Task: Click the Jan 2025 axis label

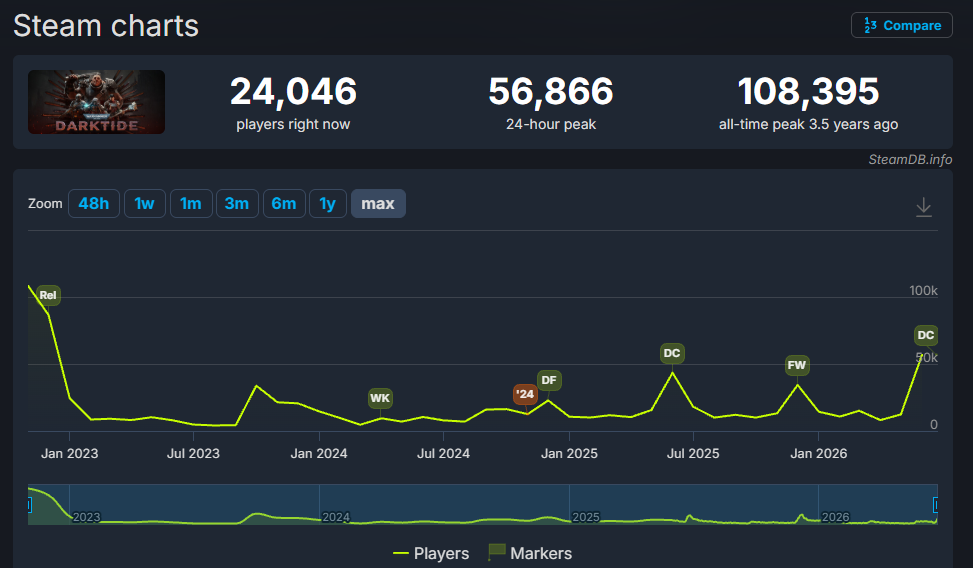Action: pyautogui.click(x=569, y=454)
